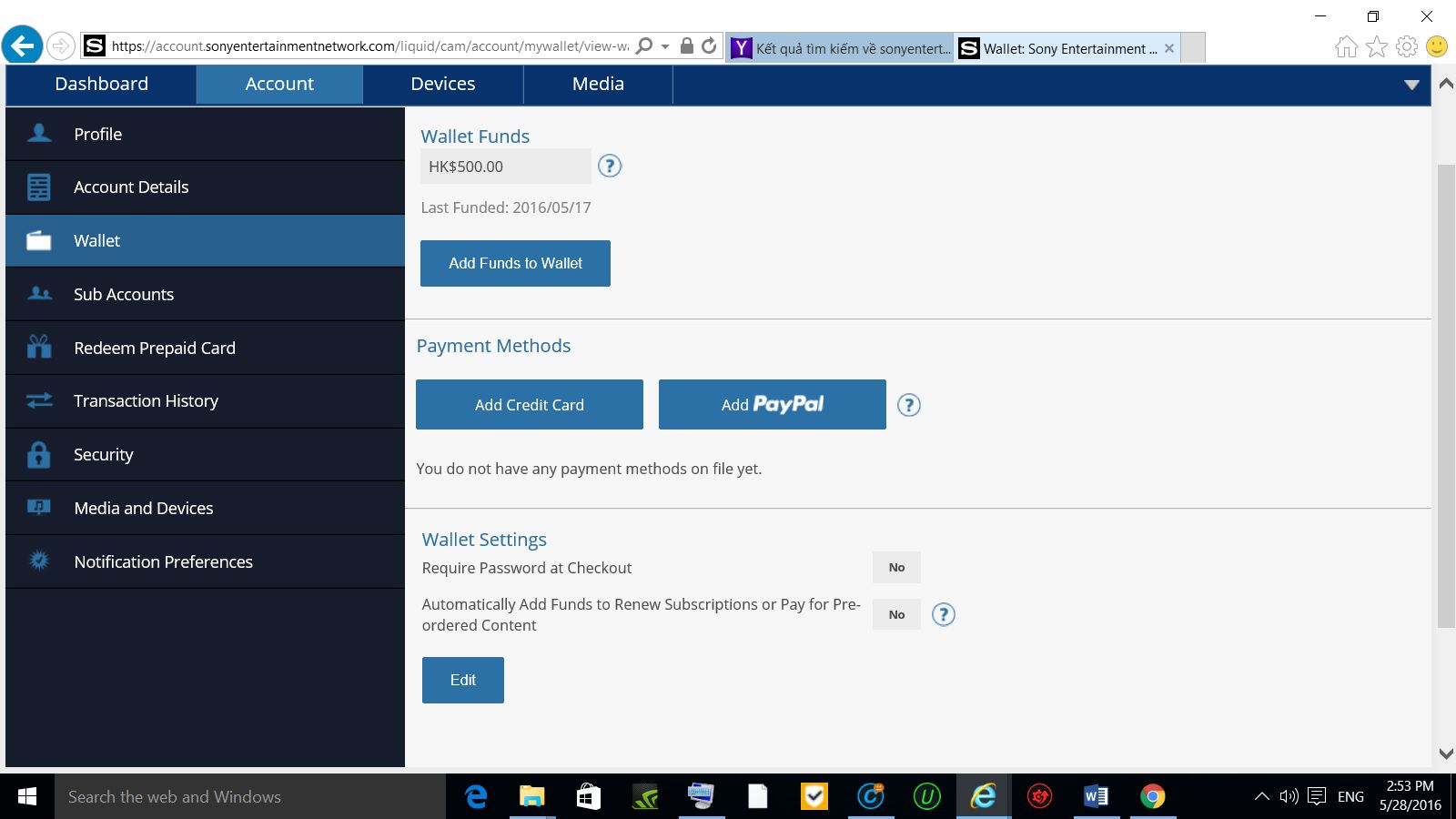Expand the top navigation dropdown arrow

point(1411,85)
